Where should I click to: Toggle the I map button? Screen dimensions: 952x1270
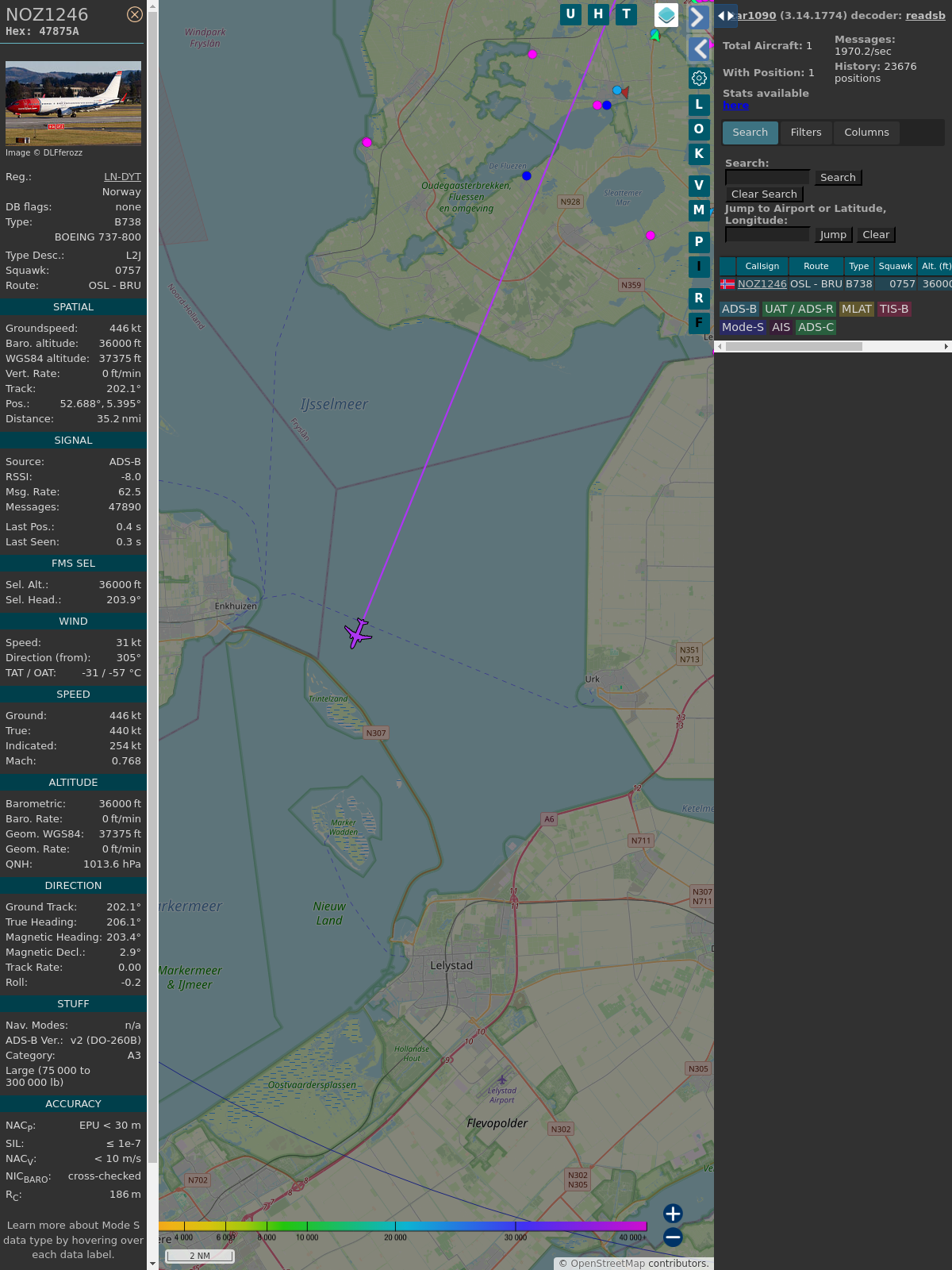pyautogui.click(x=699, y=267)
